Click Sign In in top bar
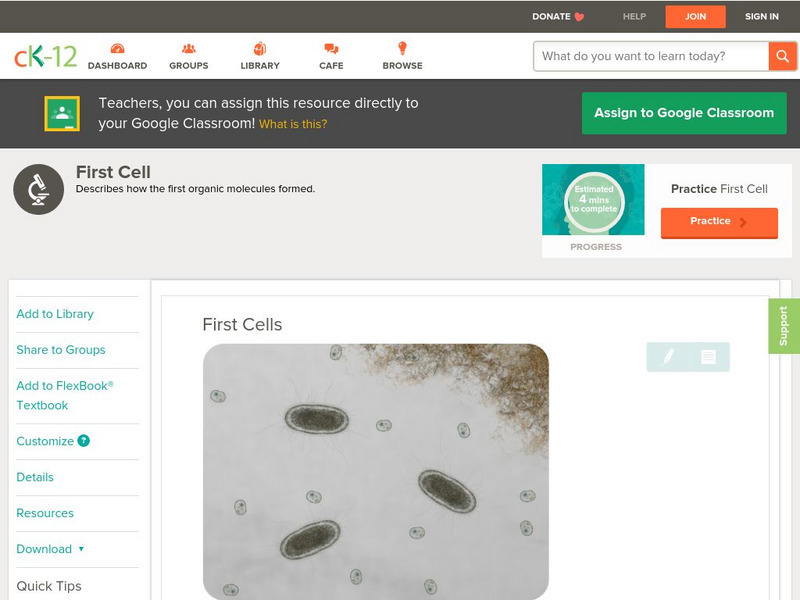Viewport: 800px width, 600px height. tap(762, 17)
